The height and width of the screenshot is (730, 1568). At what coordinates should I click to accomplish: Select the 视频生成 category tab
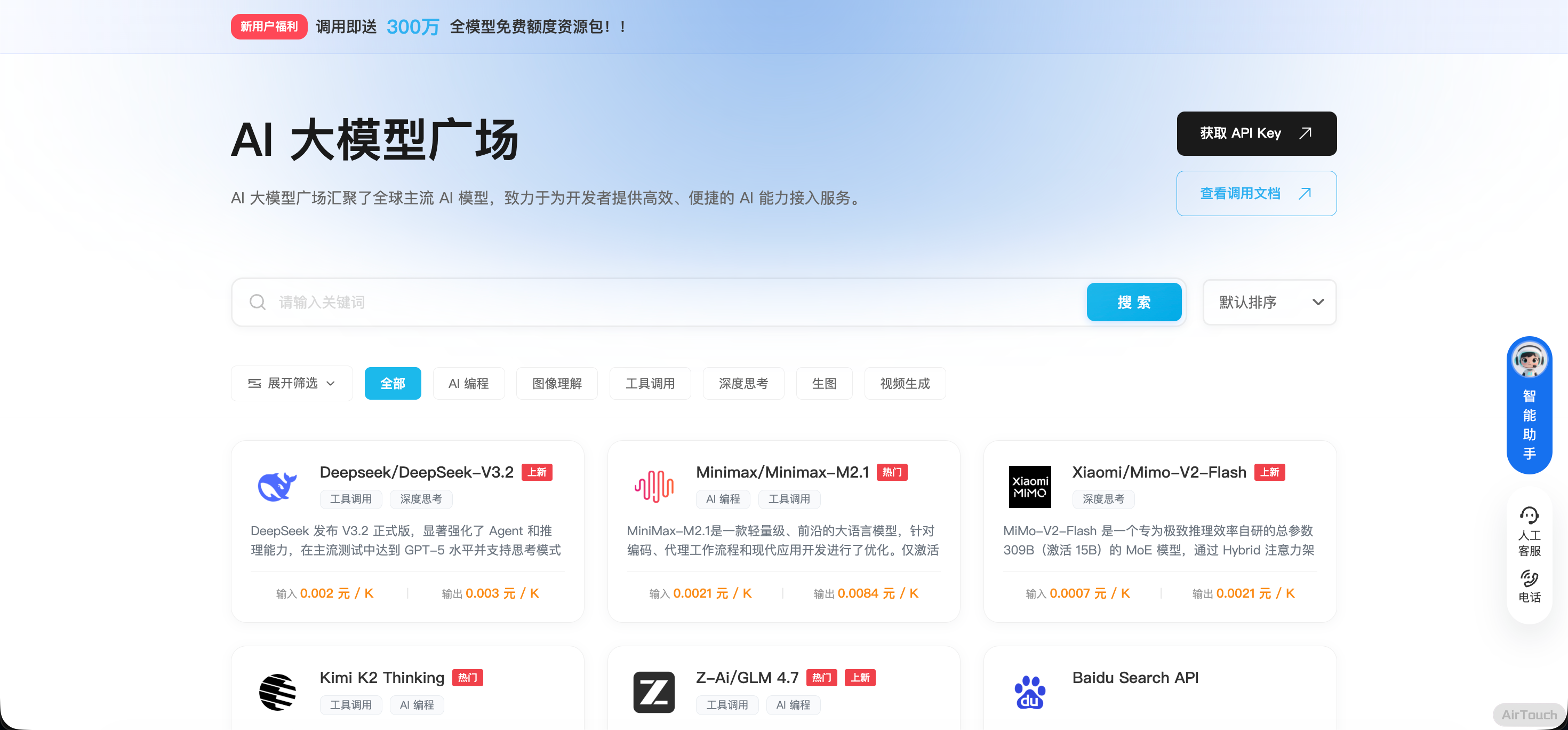pos(905,384)
